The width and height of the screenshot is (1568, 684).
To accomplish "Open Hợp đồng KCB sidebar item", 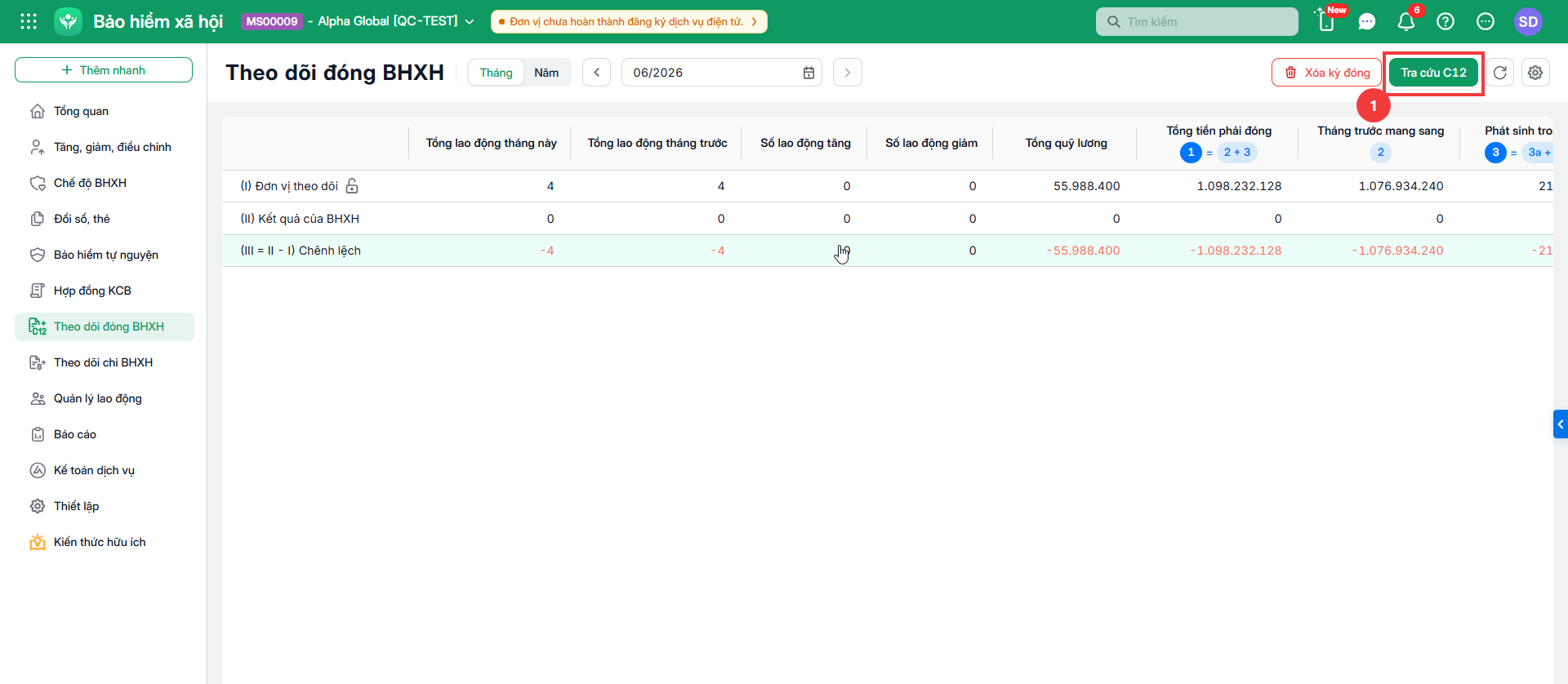I will (105, 291).
